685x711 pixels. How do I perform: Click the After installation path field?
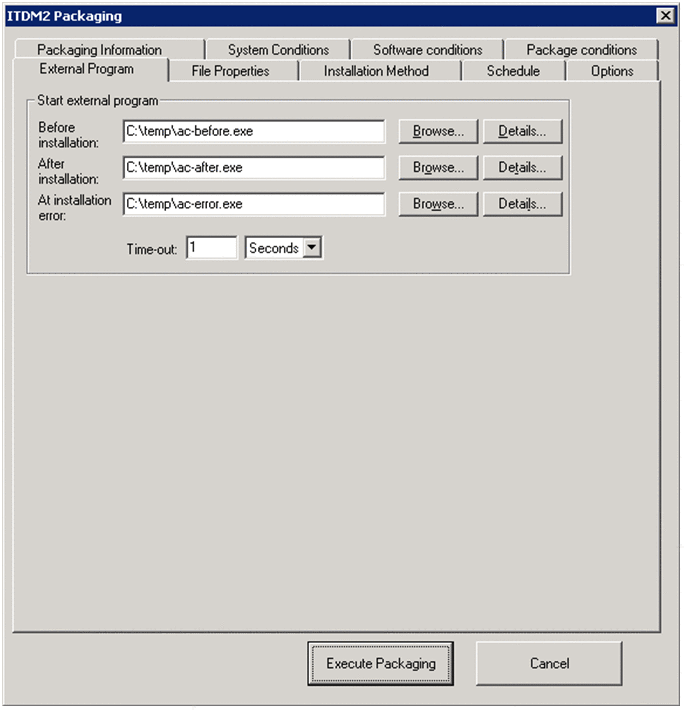coord(254,168)
